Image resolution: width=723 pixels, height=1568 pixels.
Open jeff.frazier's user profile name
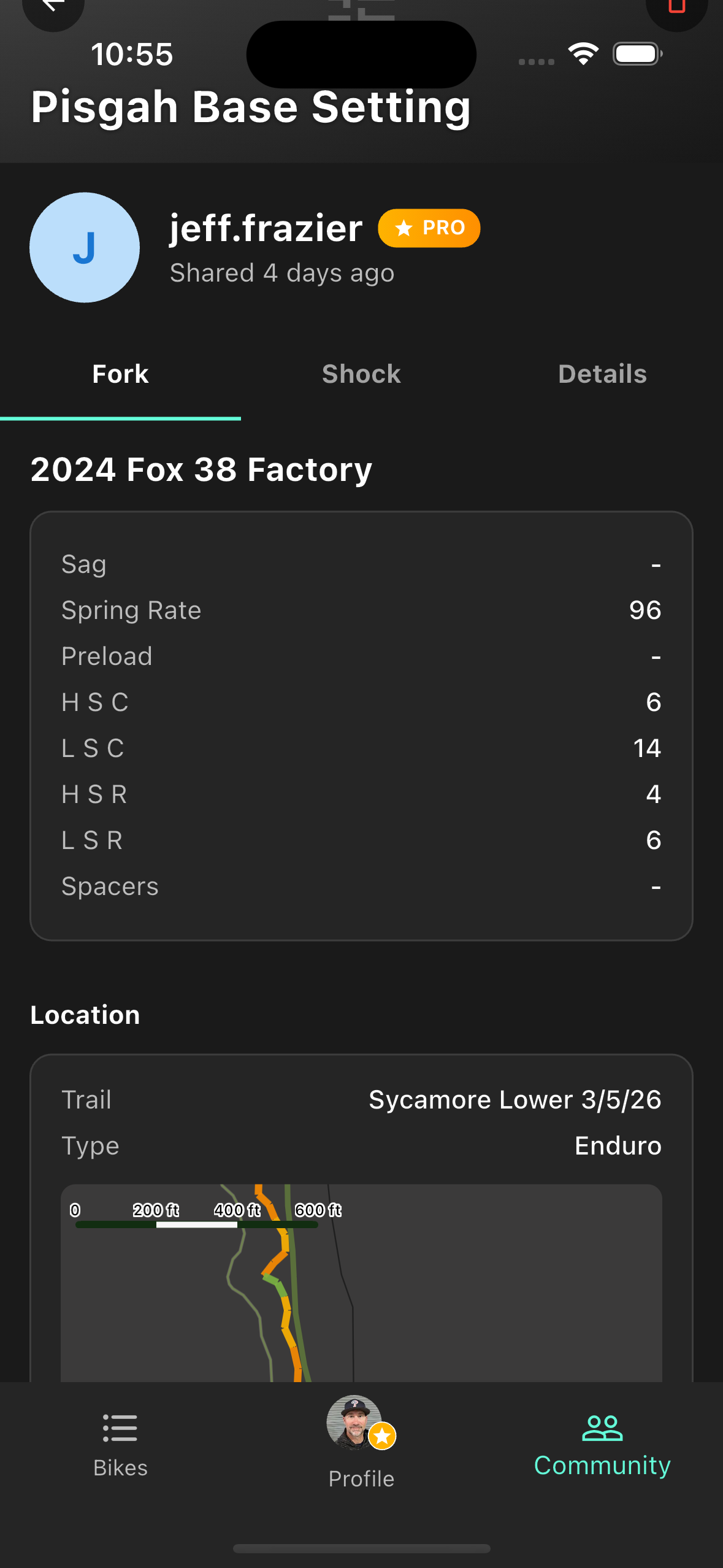coord(266,228)
